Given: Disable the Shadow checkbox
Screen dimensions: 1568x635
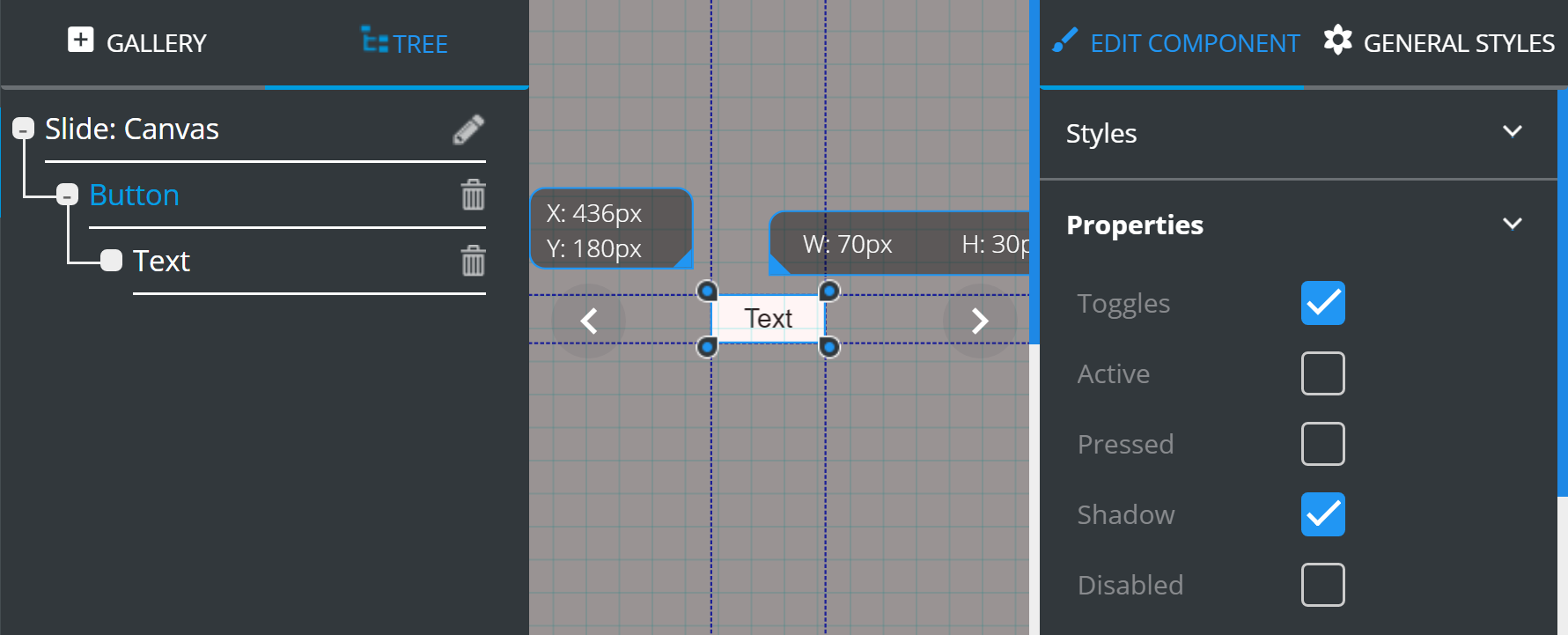Looking at the screenshot, I should coord(1322,514).
